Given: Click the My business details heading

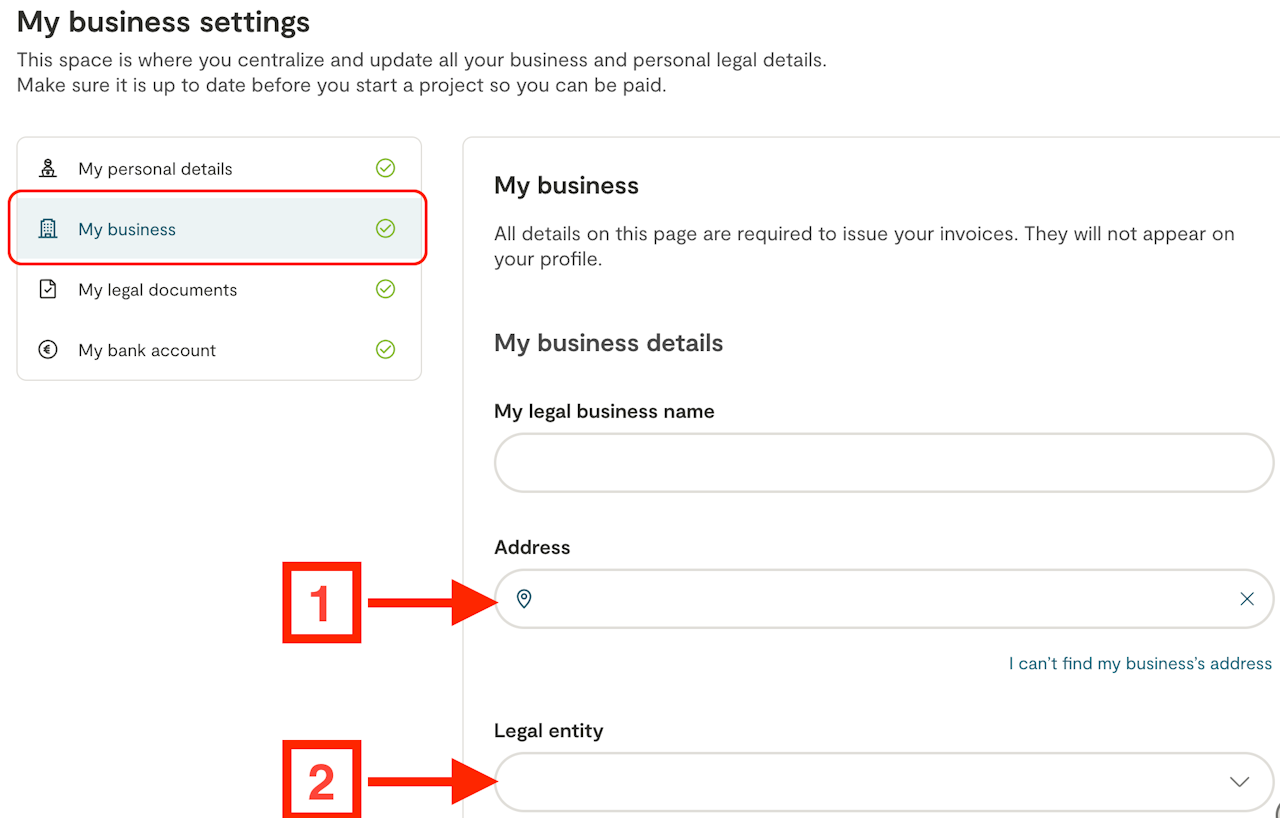Looking at the screenshot, I should tap(608, 343).
